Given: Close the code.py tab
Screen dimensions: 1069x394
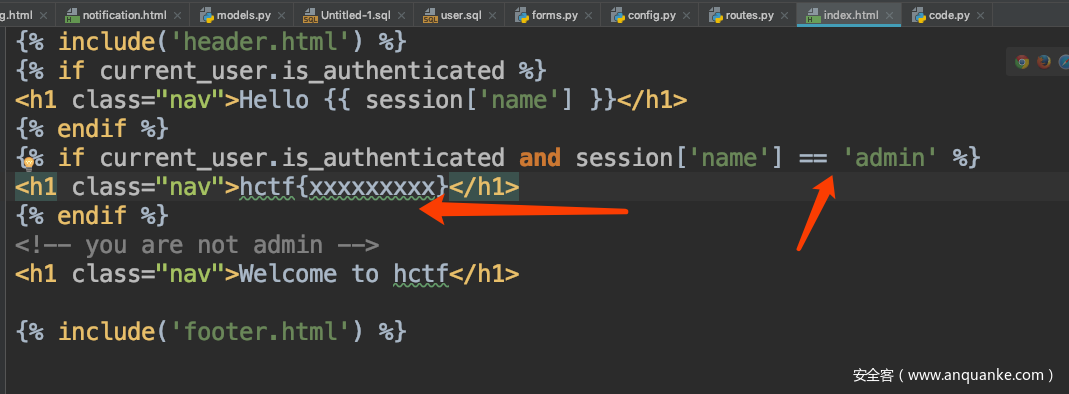Looking at the screenshot, I should tap(980, 15).
